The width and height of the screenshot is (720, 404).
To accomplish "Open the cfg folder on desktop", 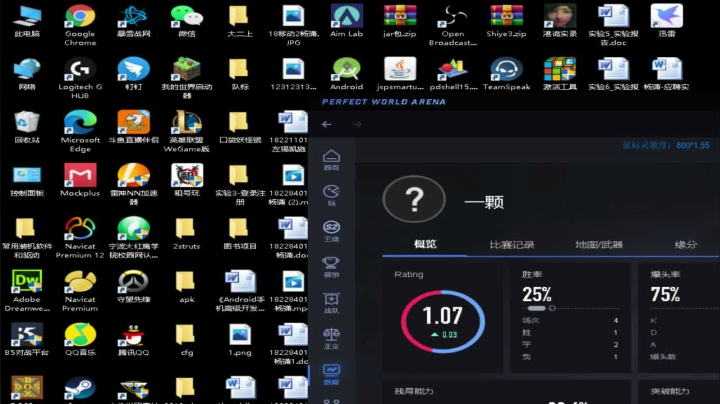I will 187,340.
